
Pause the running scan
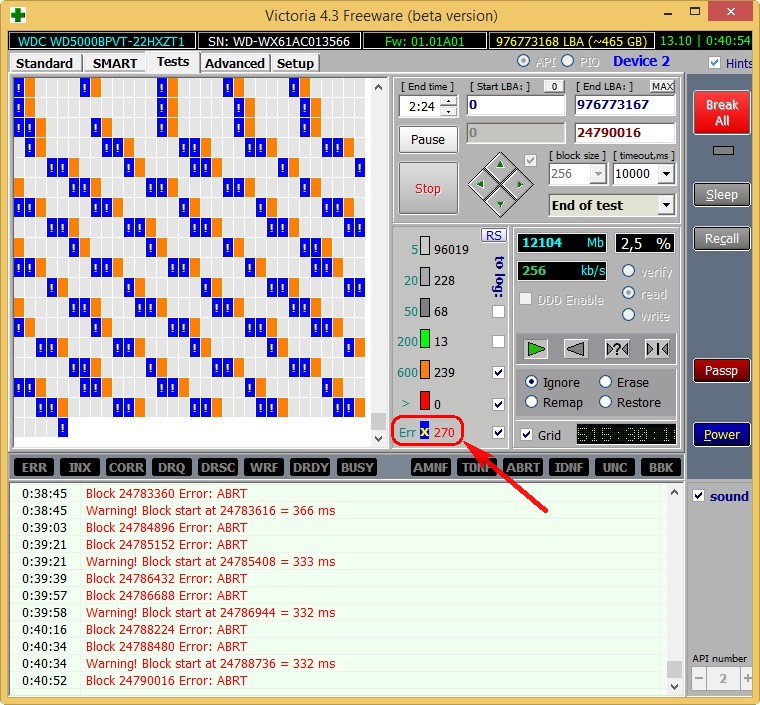pos(428,140)
